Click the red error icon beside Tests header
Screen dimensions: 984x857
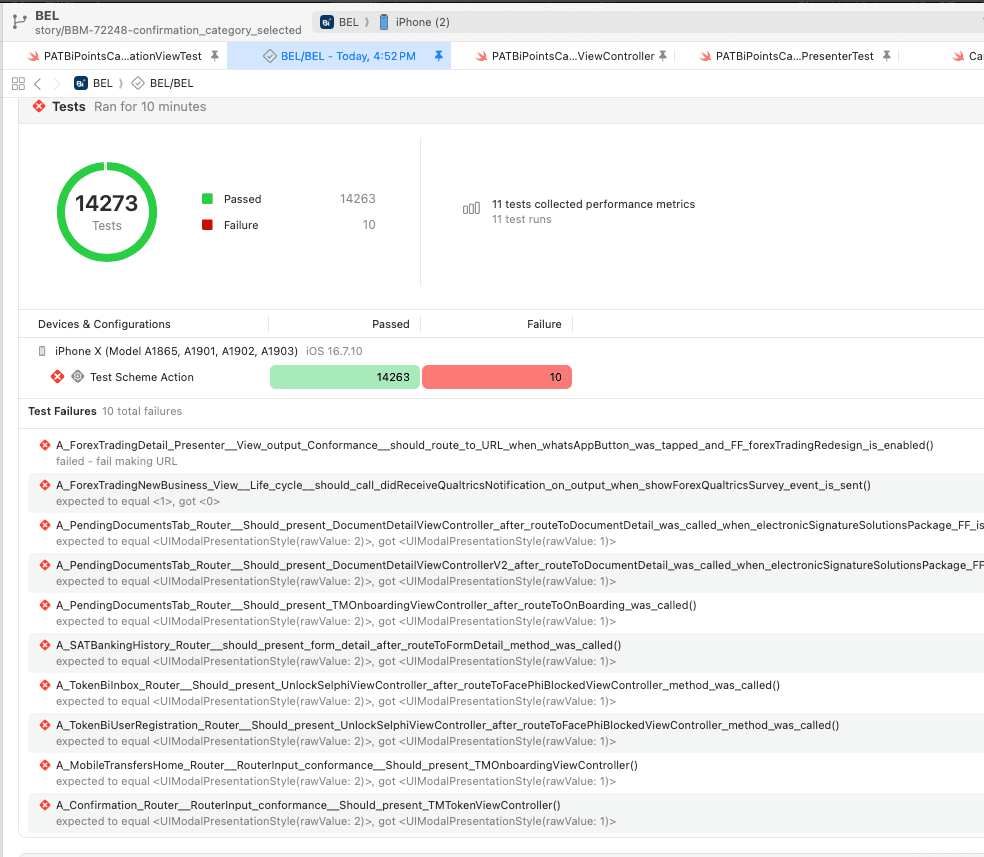click(39, 106)
